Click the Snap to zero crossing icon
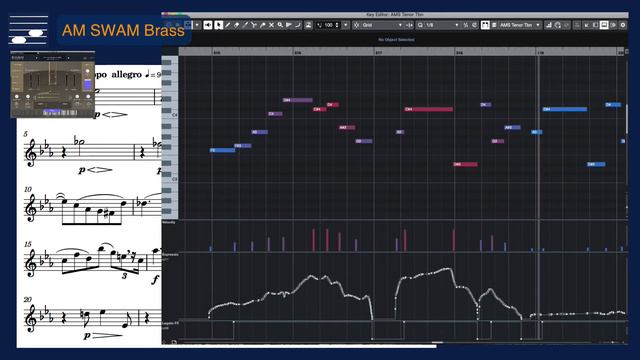 [409, 25]
